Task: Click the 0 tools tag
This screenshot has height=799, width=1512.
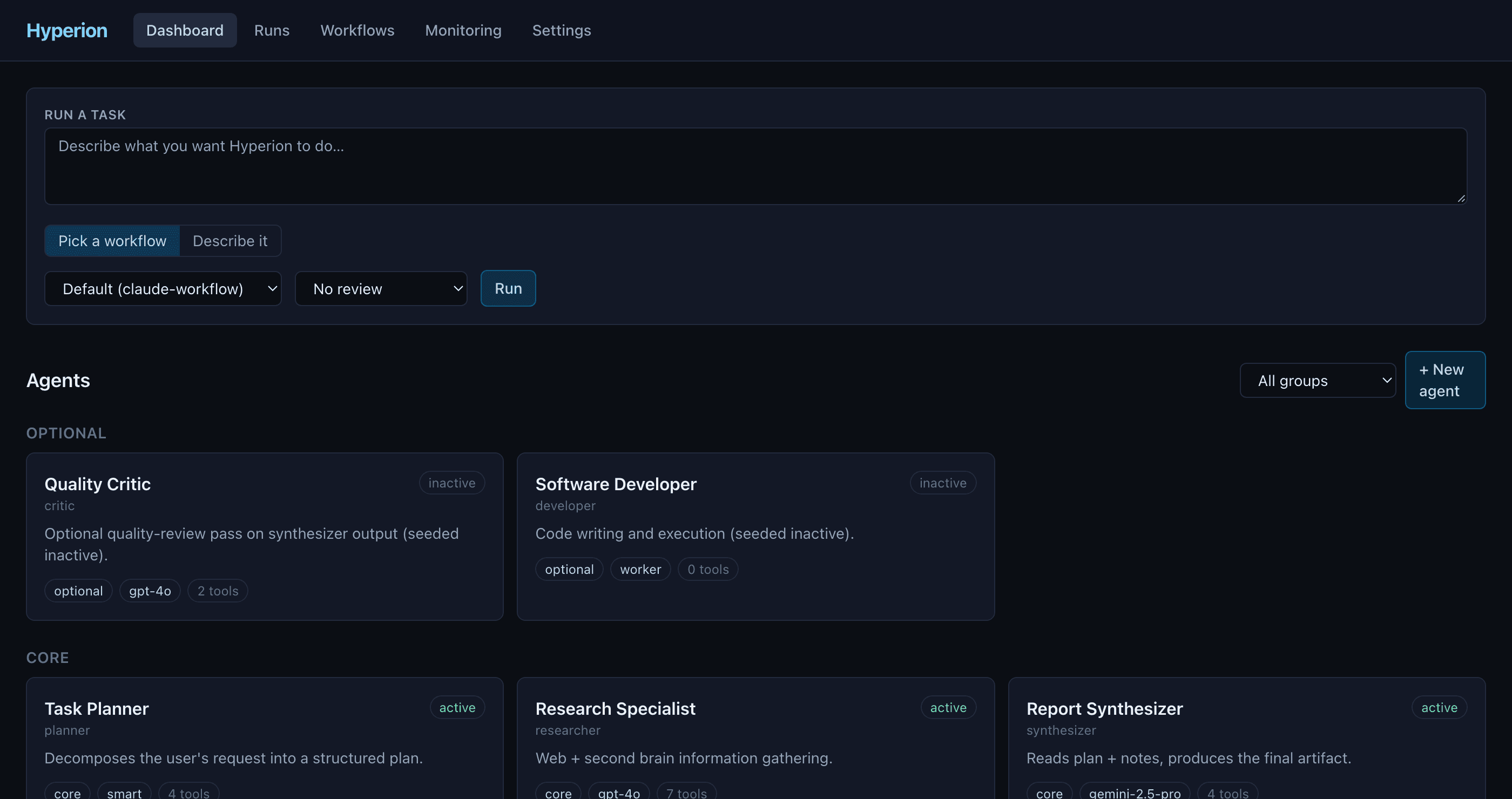Action: pyautogui.click(x=708, y=569)
